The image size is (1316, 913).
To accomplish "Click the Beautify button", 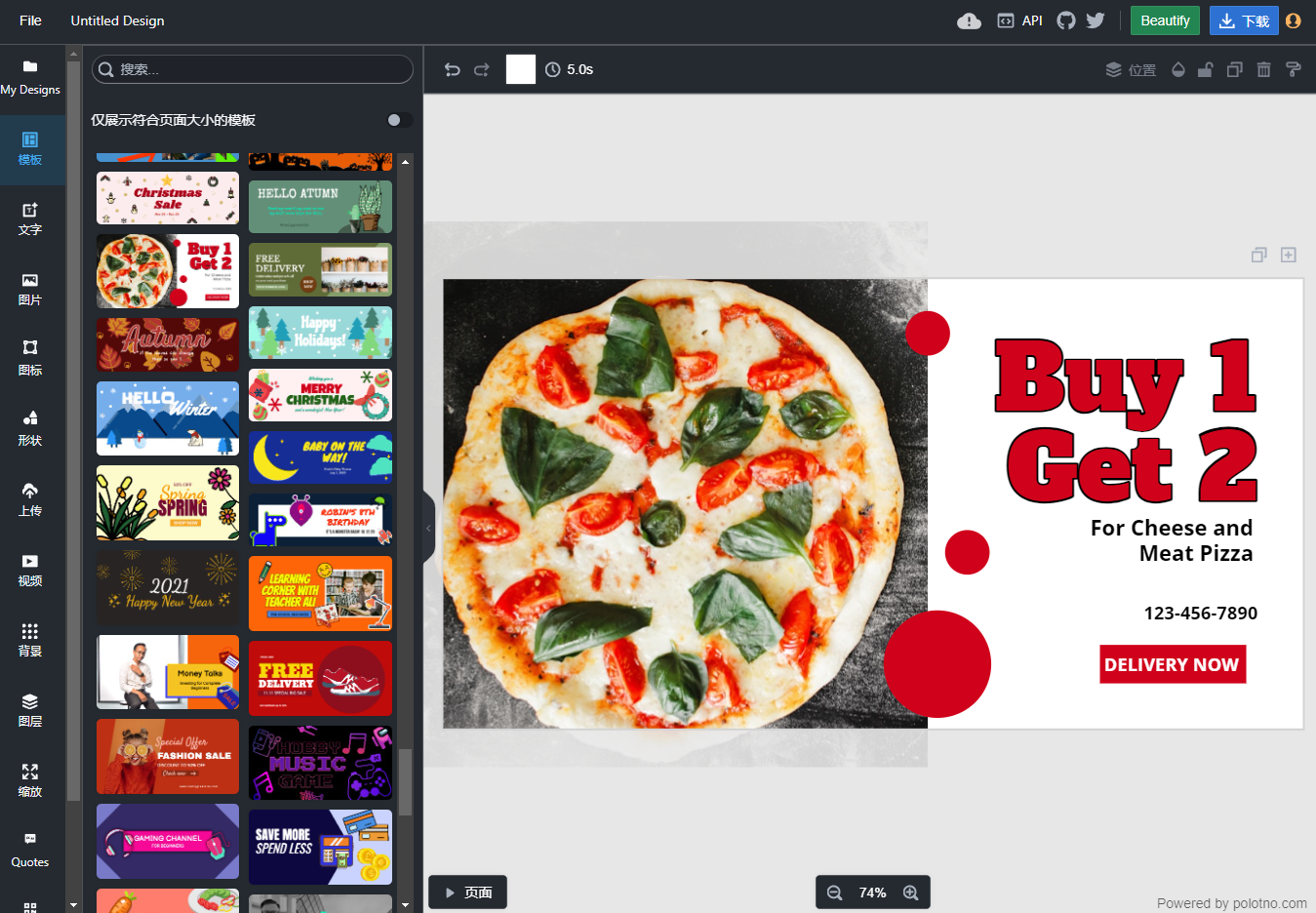I will click(1165, 20).
